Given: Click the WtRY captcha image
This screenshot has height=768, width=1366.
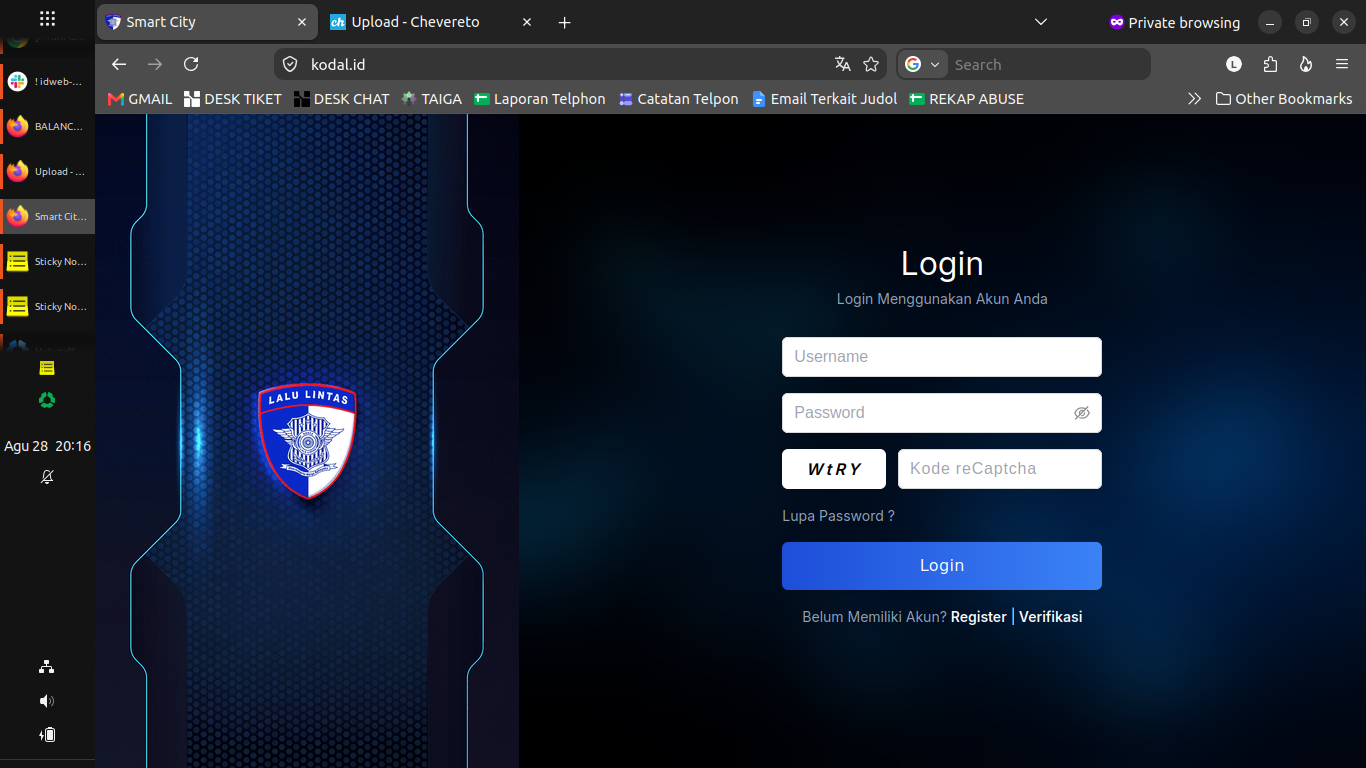Looking at the screenshot, I should click(x=834, y=469).
